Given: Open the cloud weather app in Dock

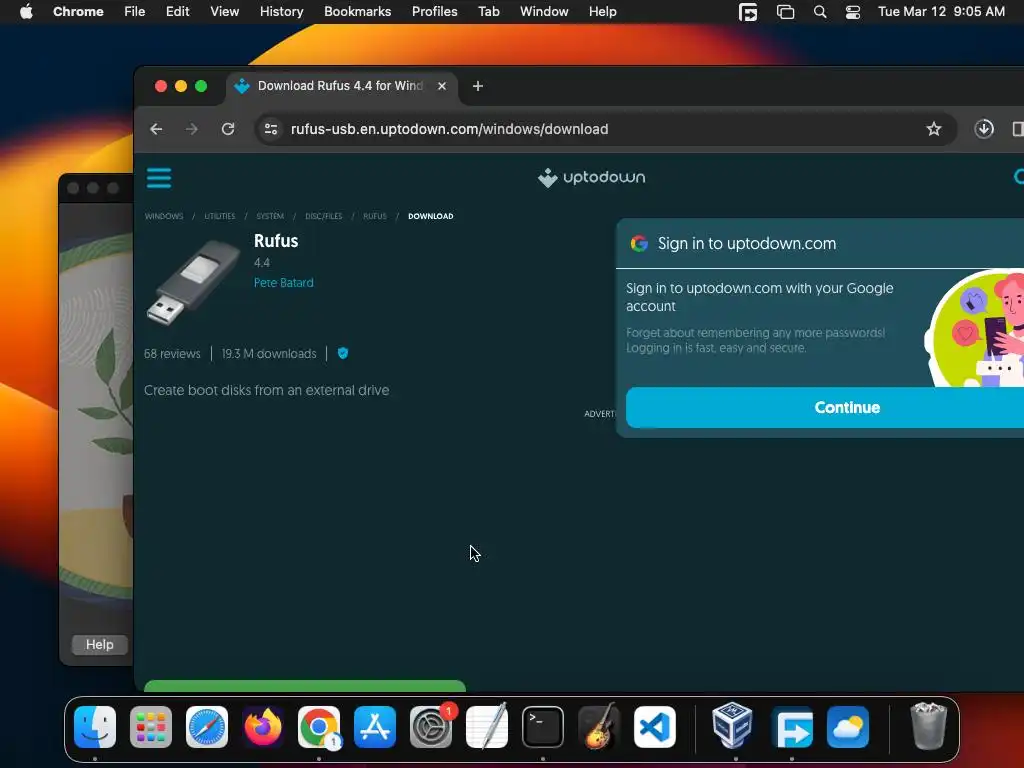Looking at the screenshot, I should (x=848, y=727).
